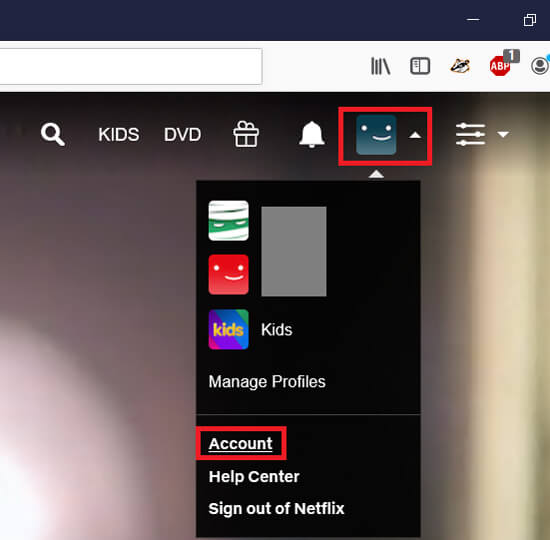Open Manage Profiles
Viewport: 550px width, 540px height.
click(267, 382)
